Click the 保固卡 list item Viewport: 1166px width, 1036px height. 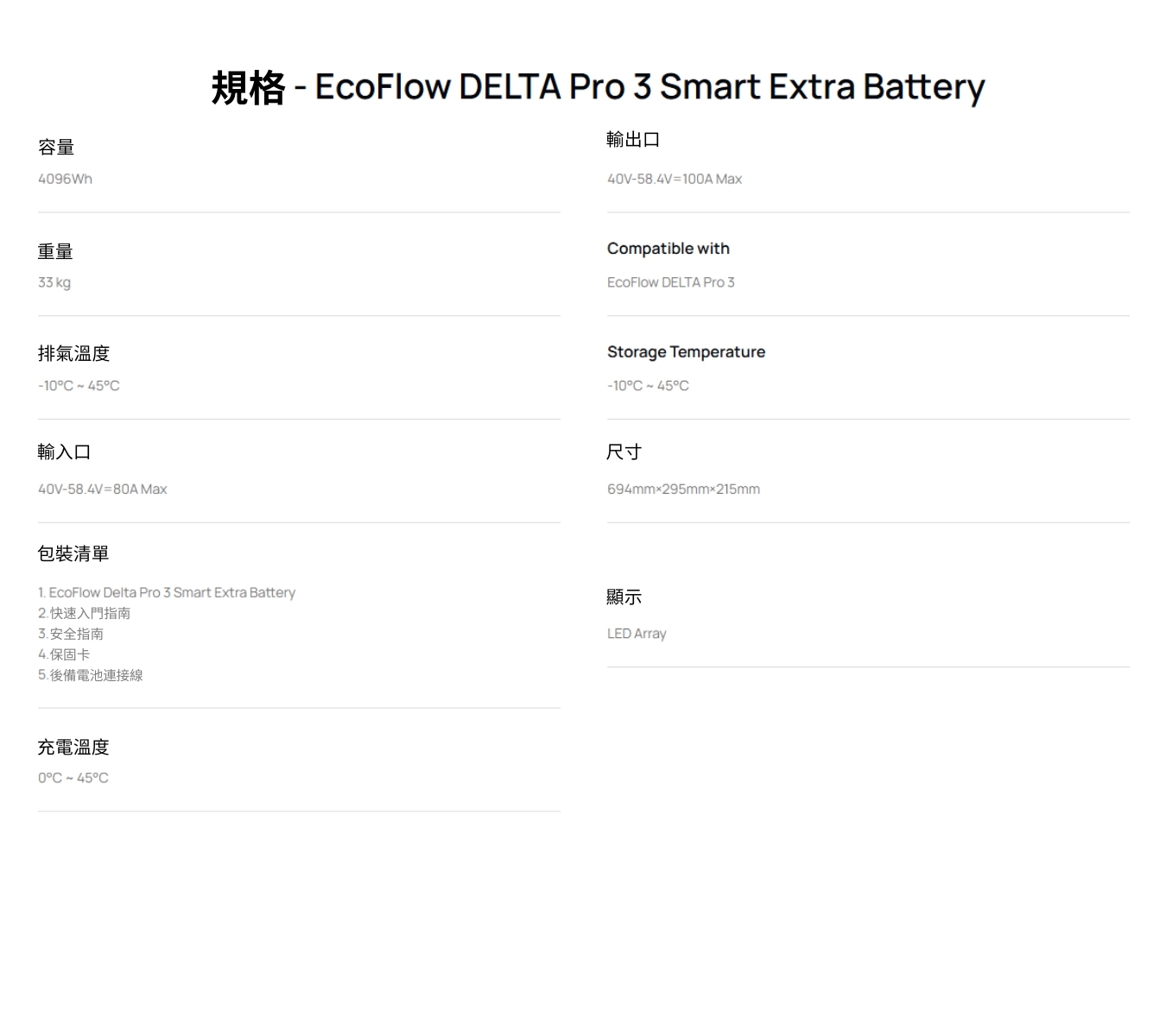[x=69, y=654]
